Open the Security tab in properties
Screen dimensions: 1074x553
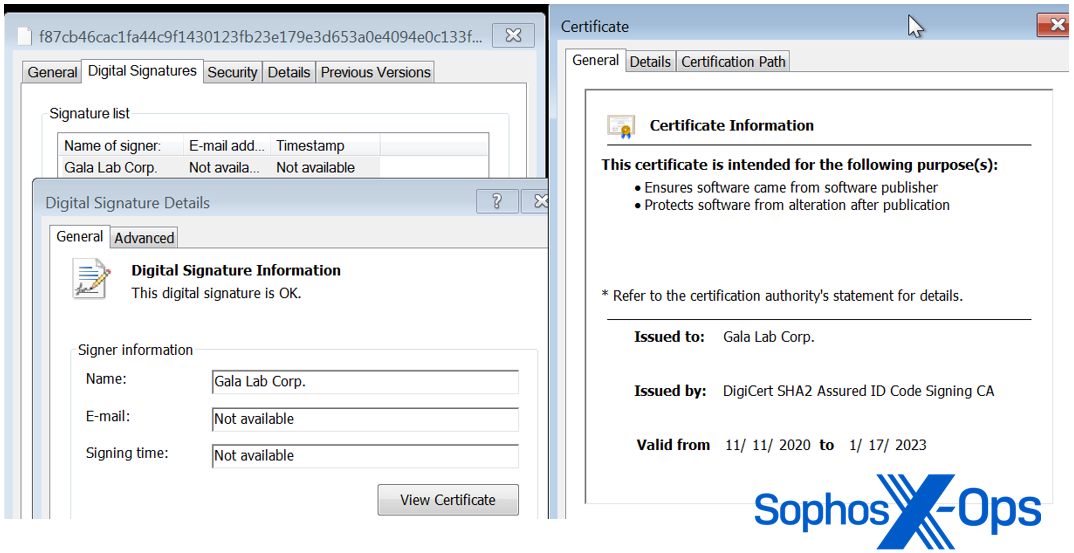pos(232,72)
